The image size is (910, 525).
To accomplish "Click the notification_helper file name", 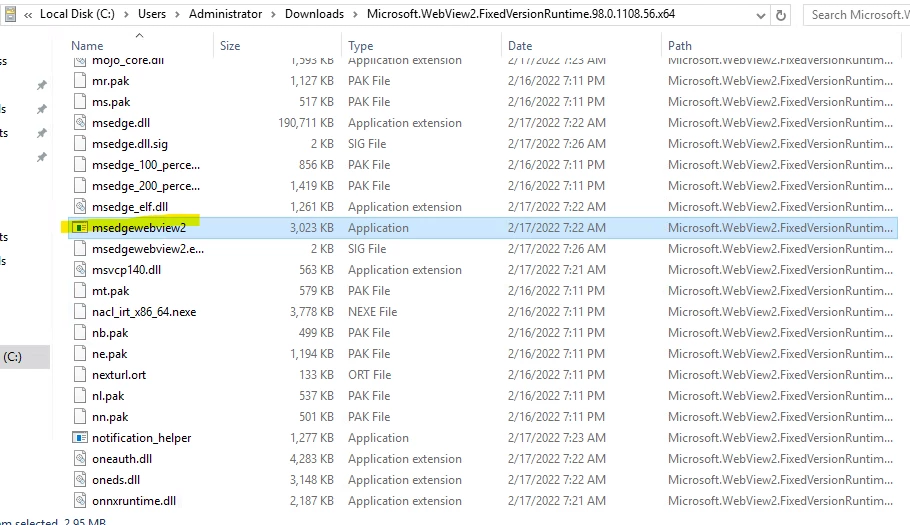I will tap(142, 437).
